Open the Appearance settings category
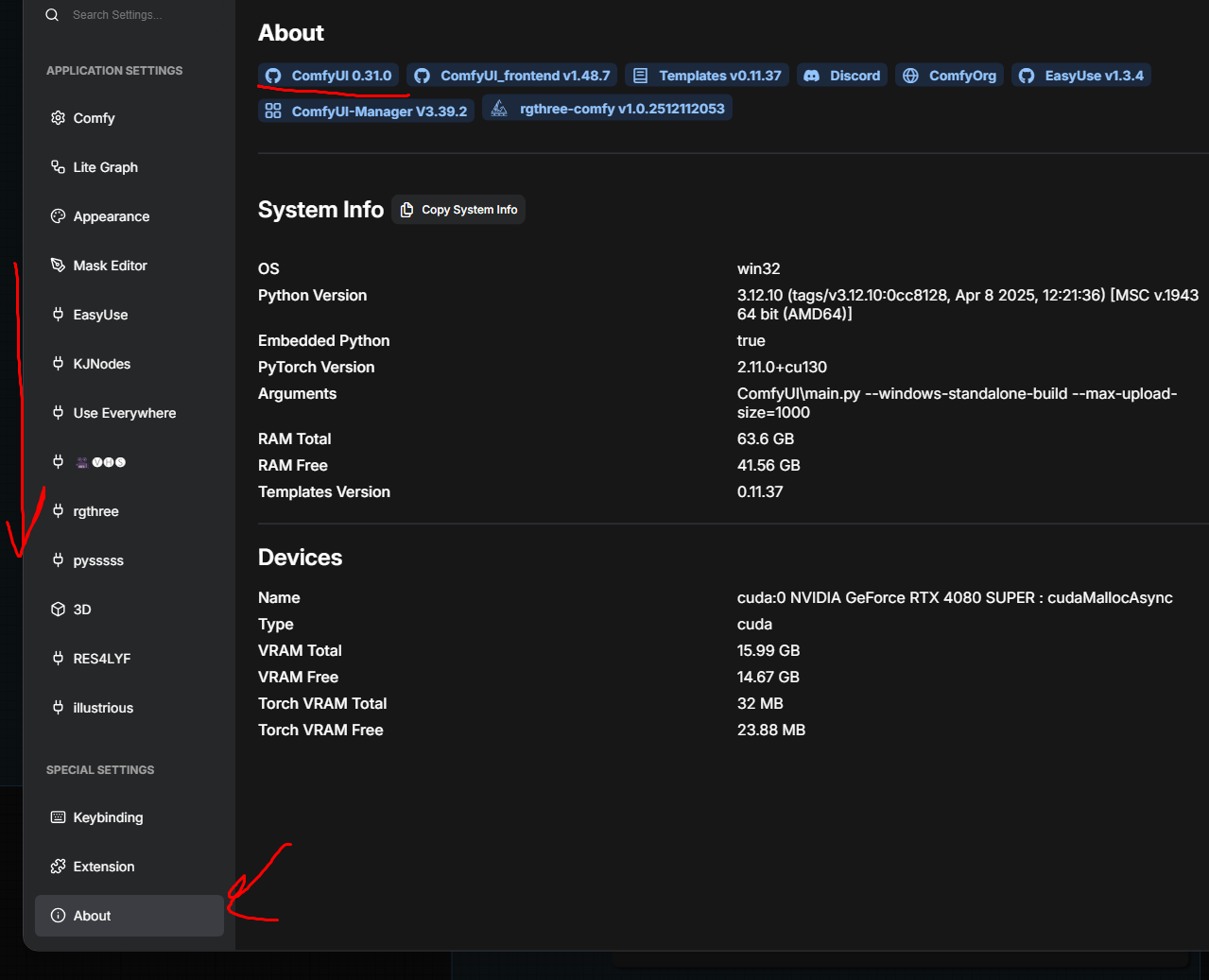The height and width of the screenshot is (980, 1209). click(x=130, y=216)
